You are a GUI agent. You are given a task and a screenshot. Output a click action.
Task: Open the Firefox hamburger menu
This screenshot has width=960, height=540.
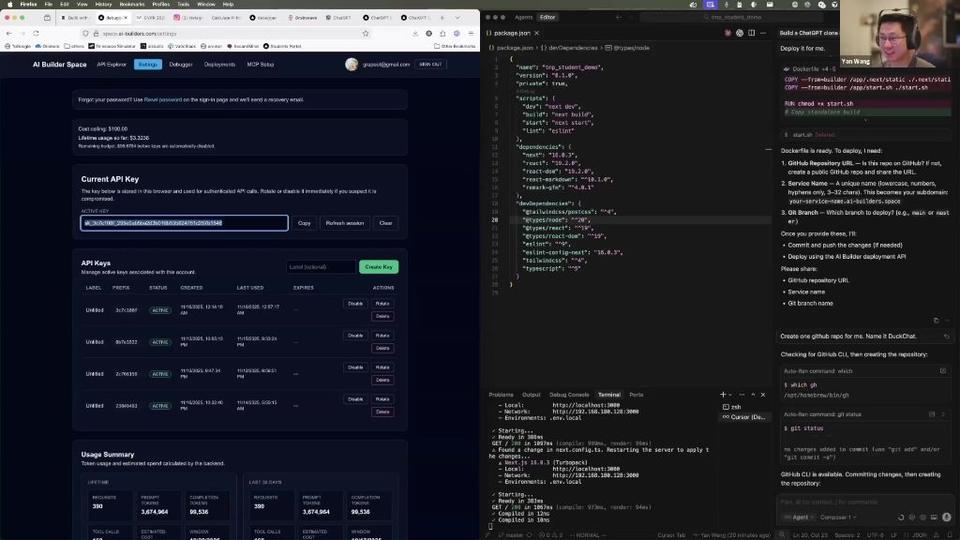pos(471,33)
